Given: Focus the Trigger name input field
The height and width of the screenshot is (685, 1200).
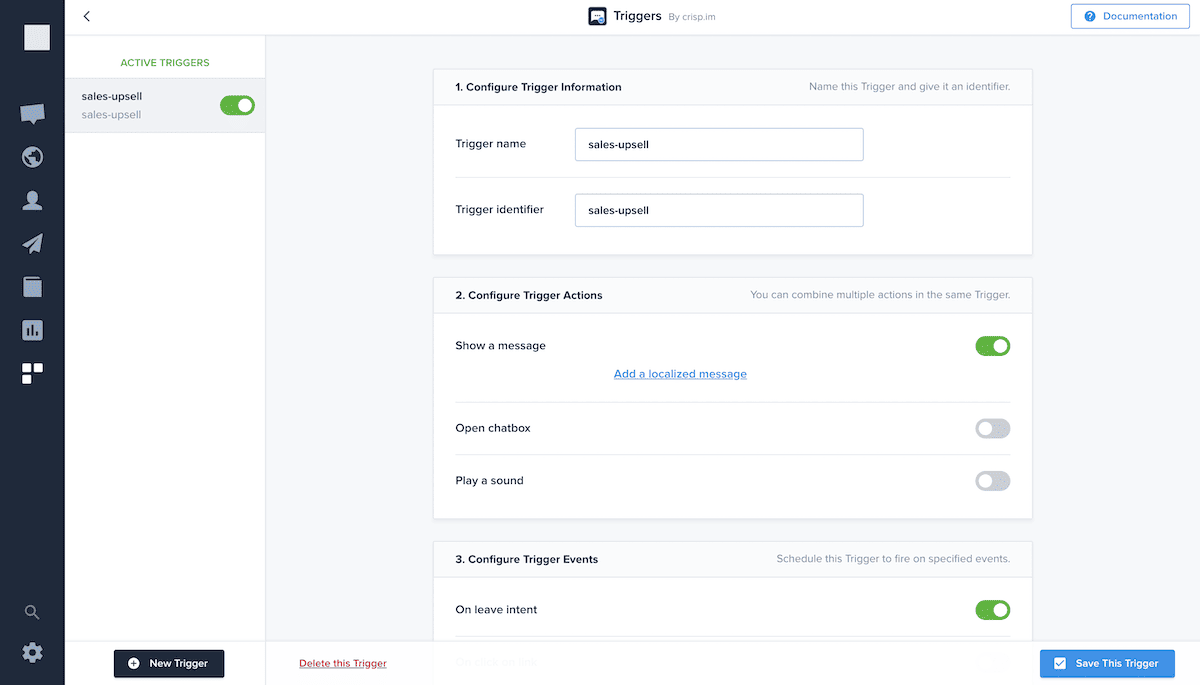Looking at the screenshot, I should pos(719,144).
